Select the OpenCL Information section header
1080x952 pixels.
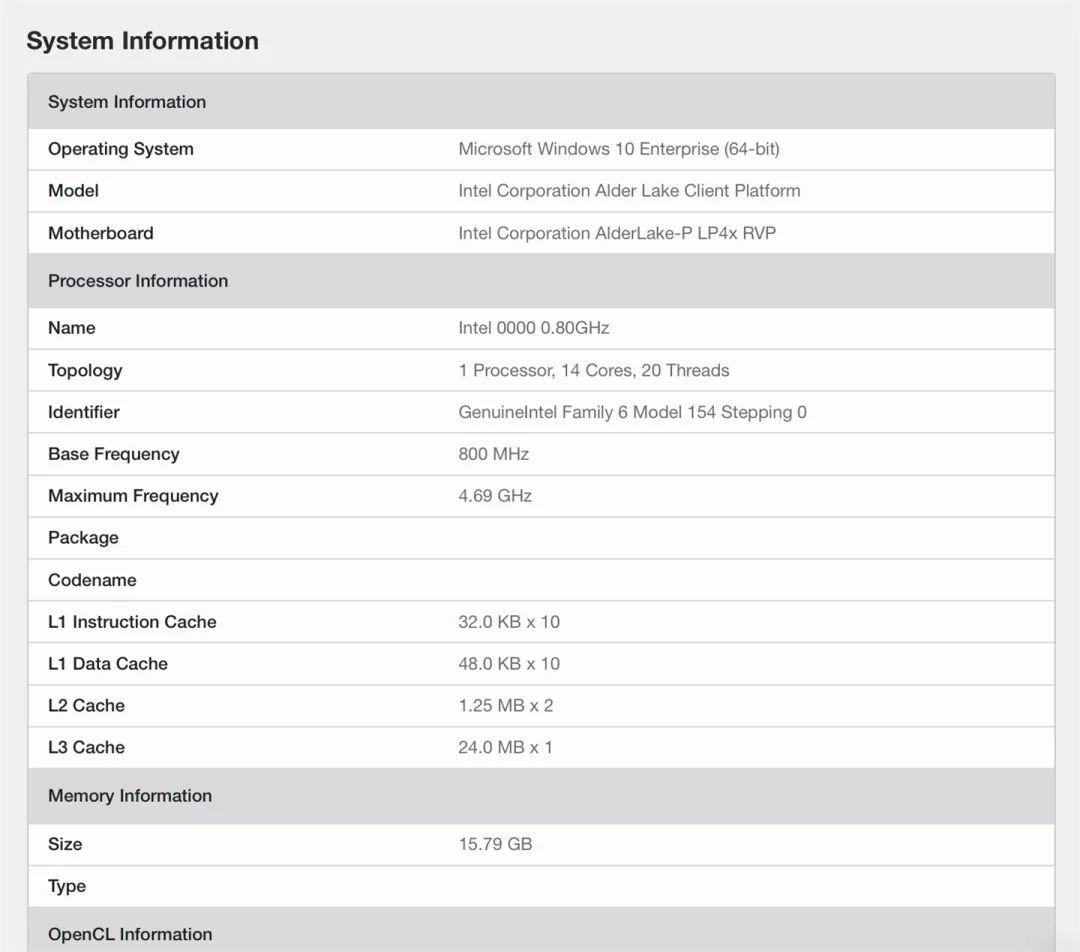130,934
